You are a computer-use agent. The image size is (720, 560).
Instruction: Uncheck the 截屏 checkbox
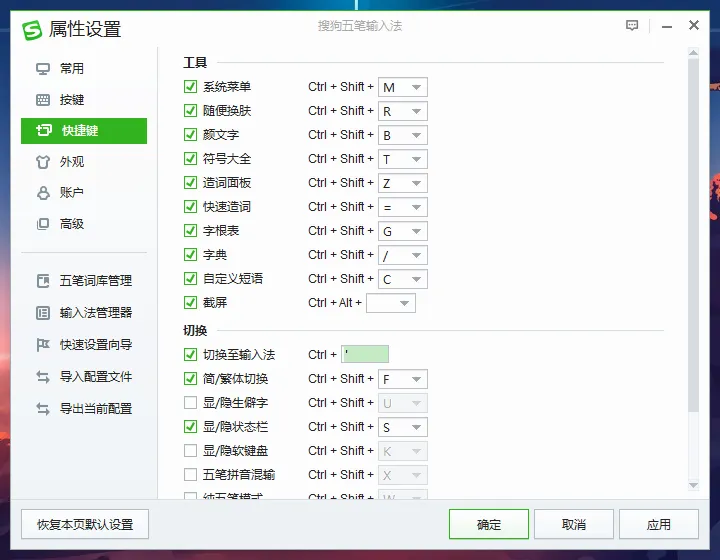point(190,302)
